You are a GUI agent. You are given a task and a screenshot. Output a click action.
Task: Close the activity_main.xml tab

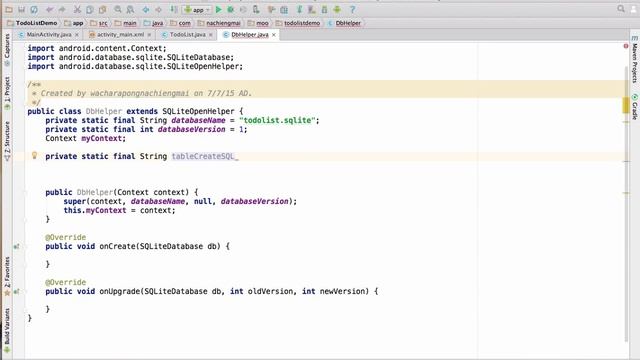tap(149, 35)
